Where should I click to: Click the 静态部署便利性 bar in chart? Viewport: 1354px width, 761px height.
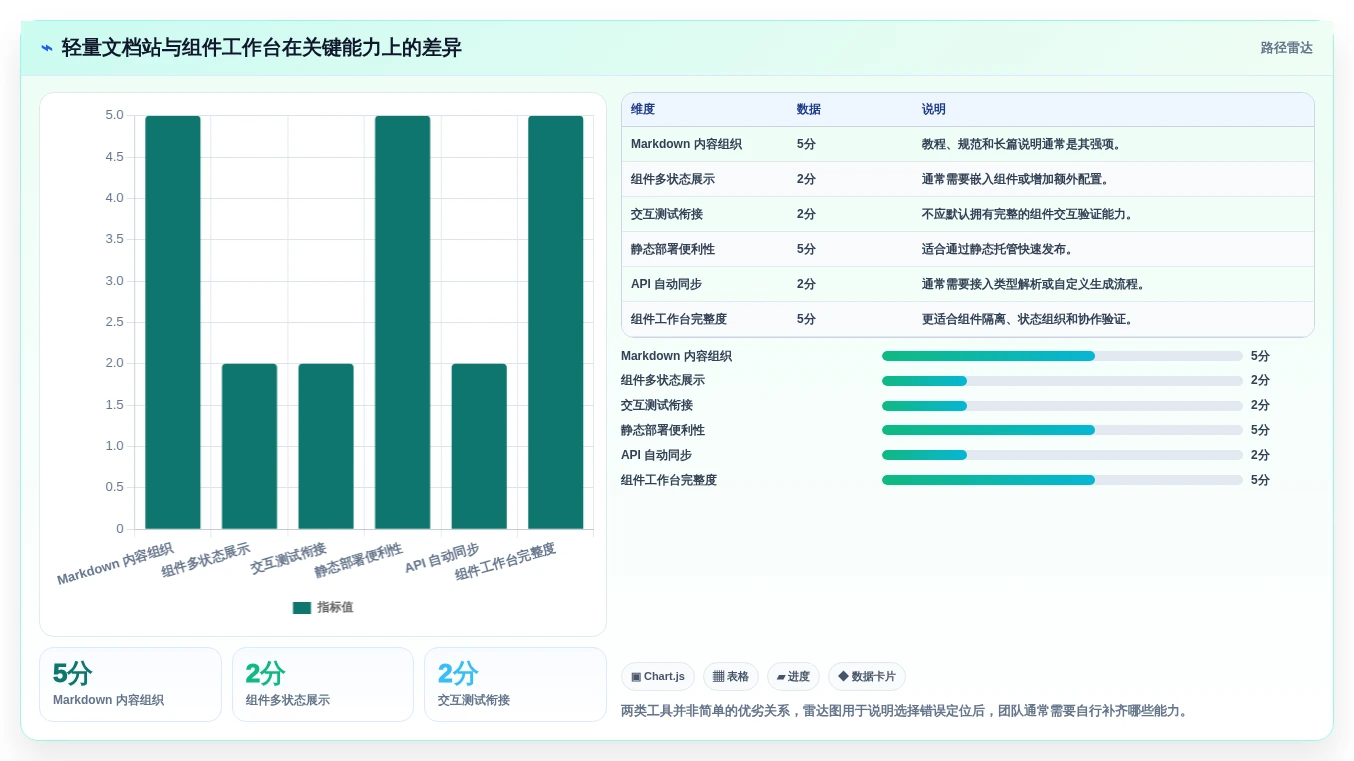tap(402, 322)
